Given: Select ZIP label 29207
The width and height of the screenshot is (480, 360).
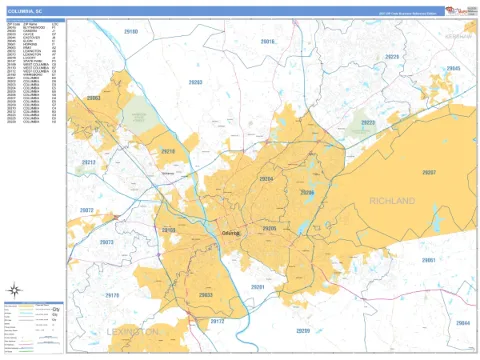Looking at the screenshot, I should pyautogui.click(x=429, y=172).
